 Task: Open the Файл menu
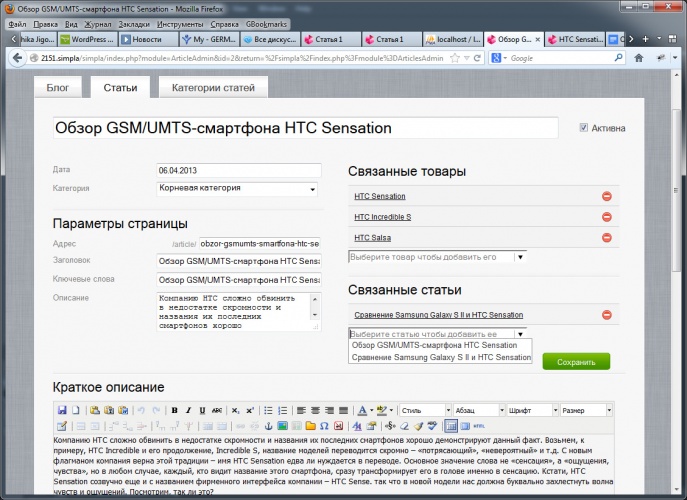[18, 24]
